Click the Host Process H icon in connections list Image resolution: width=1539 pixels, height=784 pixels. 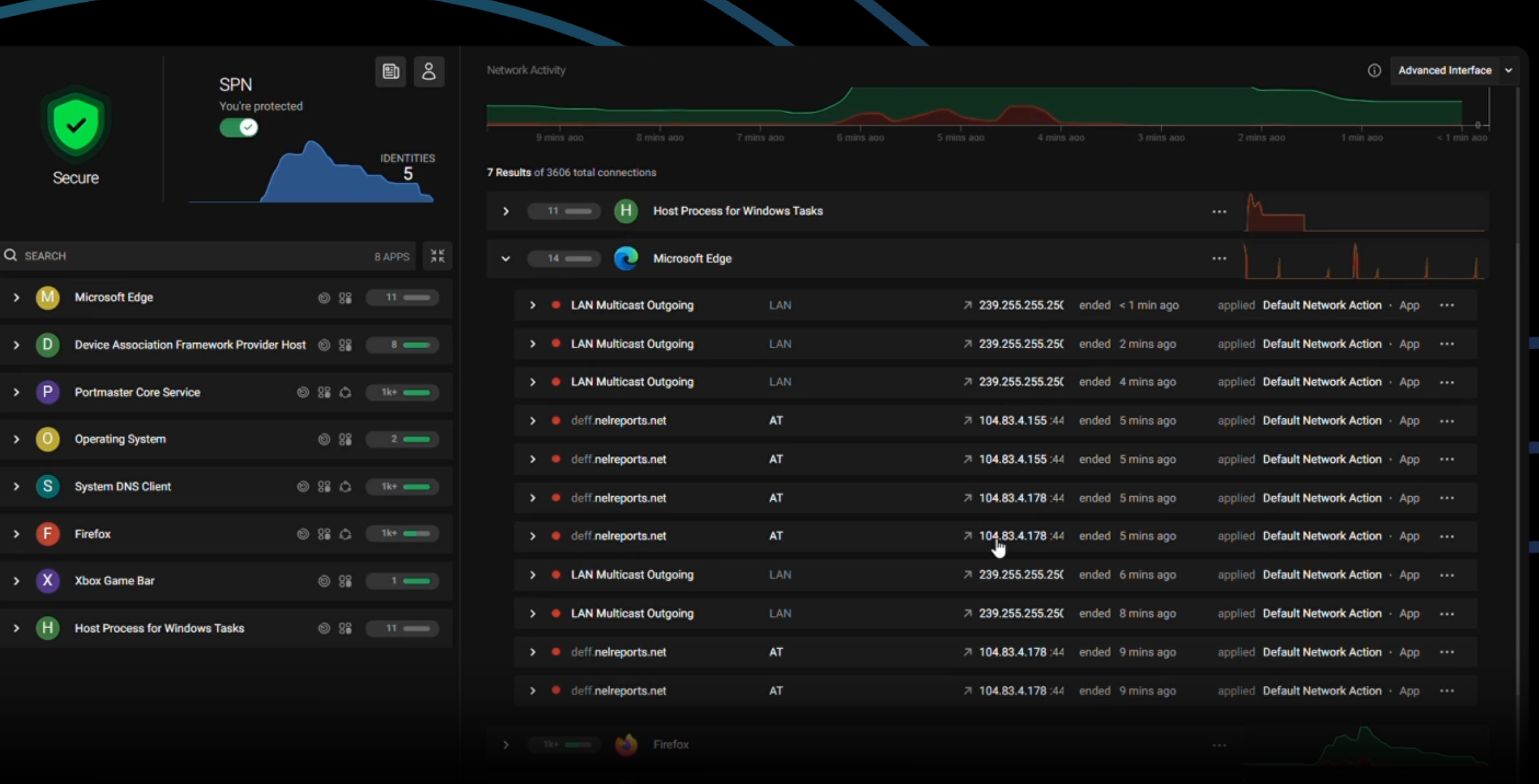(x=626, y=211)
